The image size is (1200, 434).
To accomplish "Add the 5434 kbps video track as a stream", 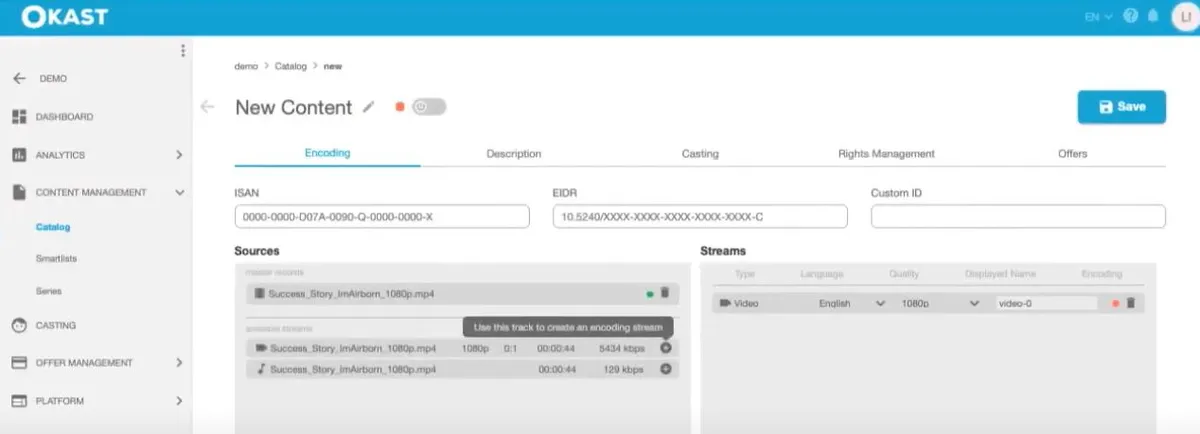I will click(x=666, y=348).
